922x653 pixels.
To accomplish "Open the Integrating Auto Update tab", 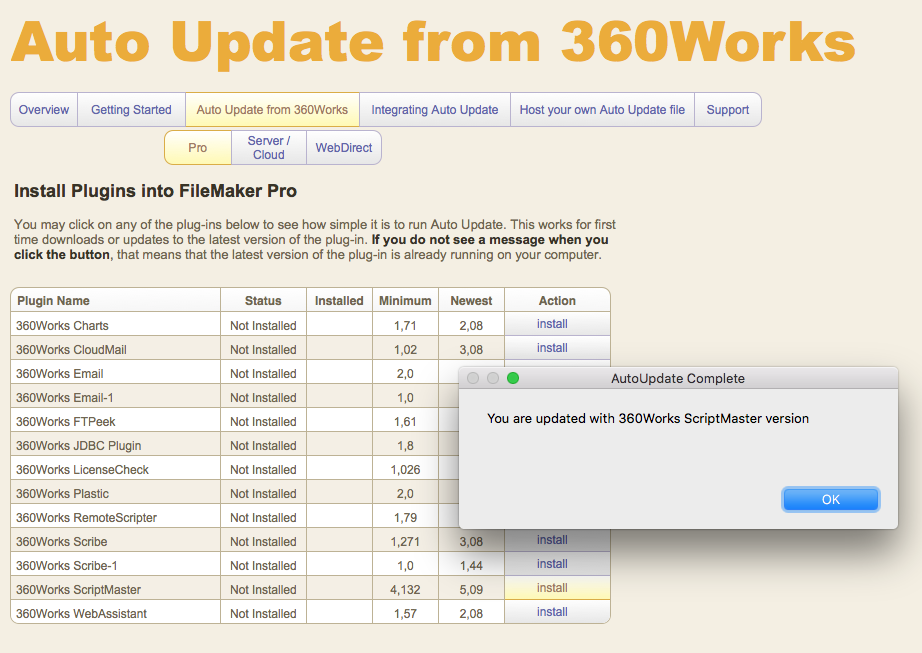I will tap(435, 110).
